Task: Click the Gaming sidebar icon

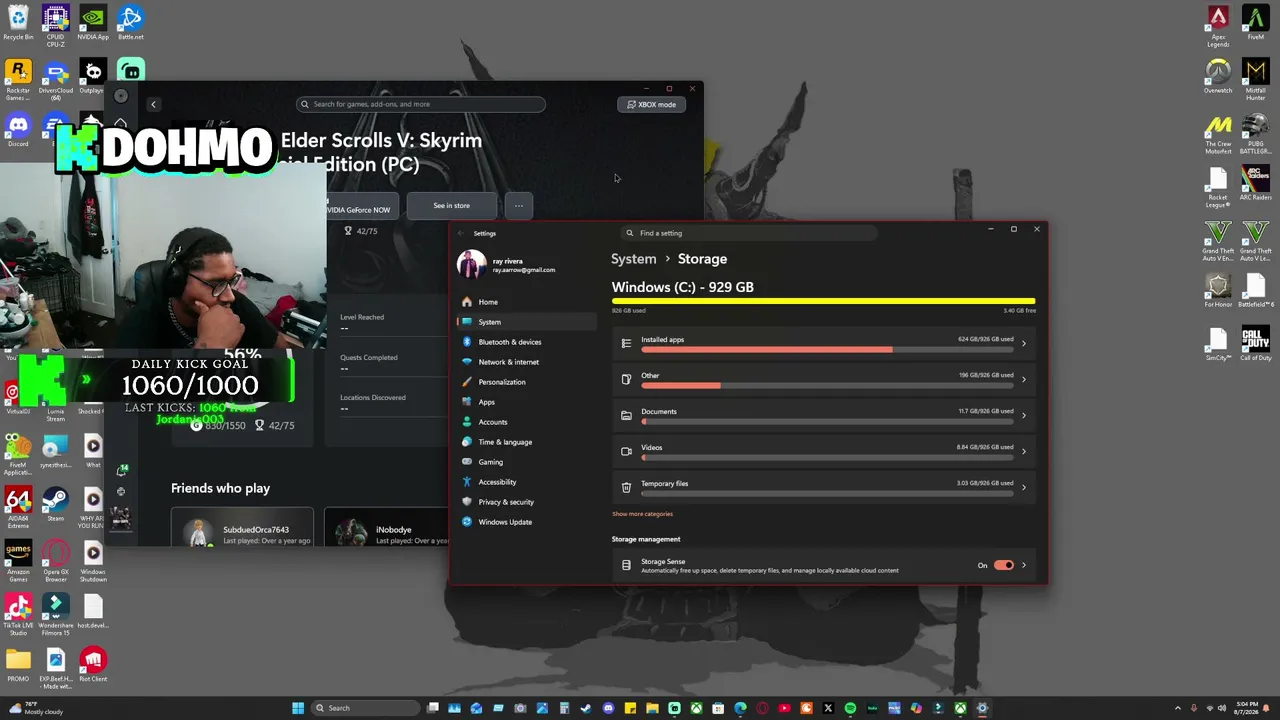Action: (467, 462)
